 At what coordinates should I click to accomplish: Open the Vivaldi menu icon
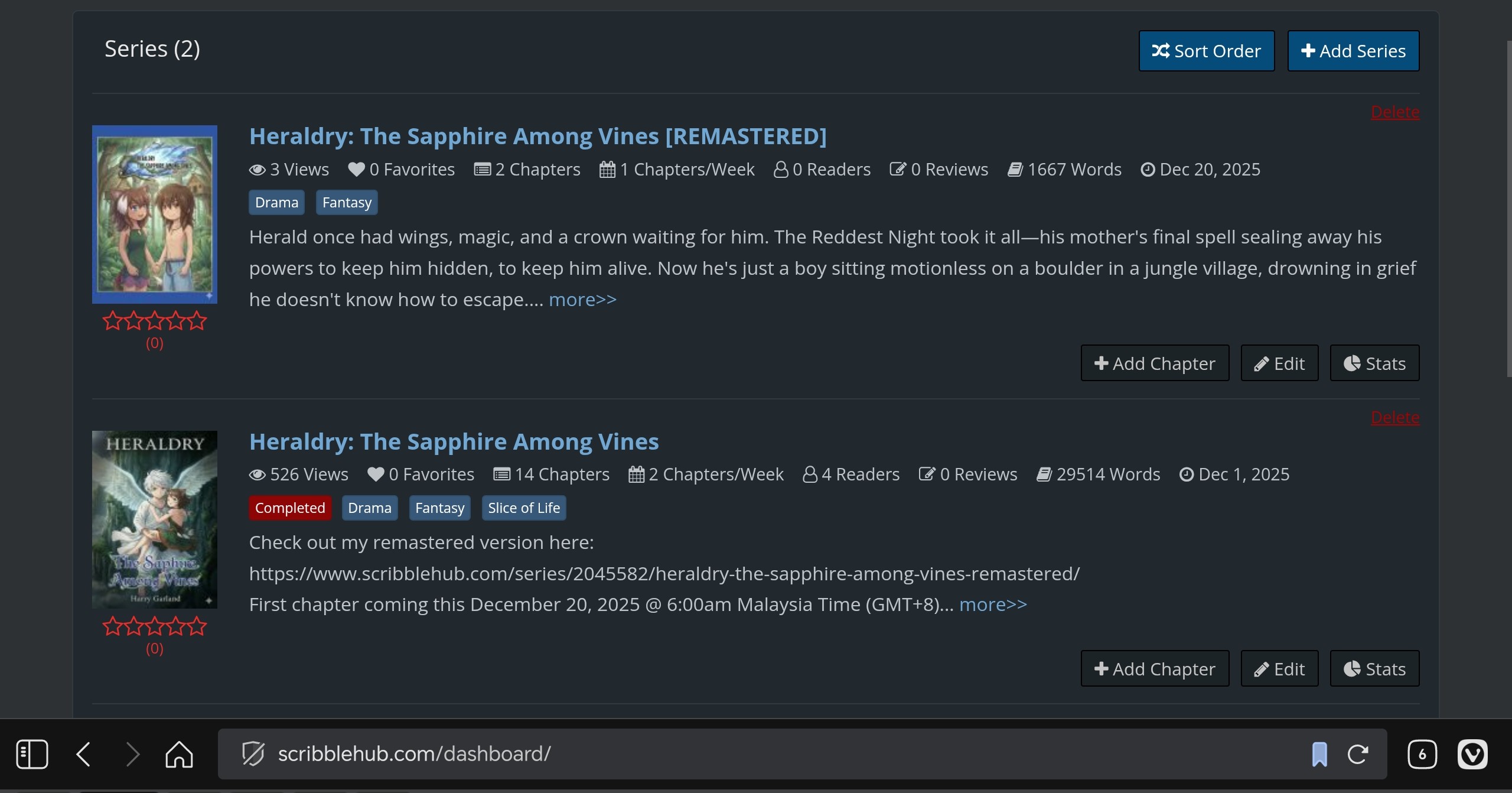click(x=1472, y=754)
